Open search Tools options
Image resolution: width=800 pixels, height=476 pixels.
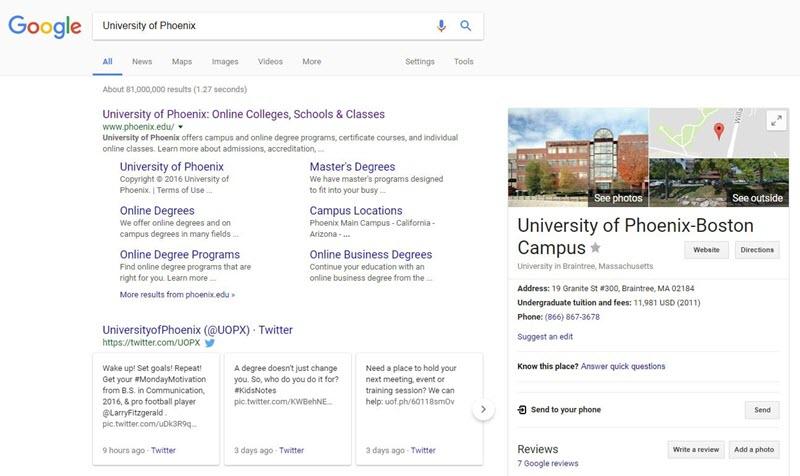pos(464,62)
